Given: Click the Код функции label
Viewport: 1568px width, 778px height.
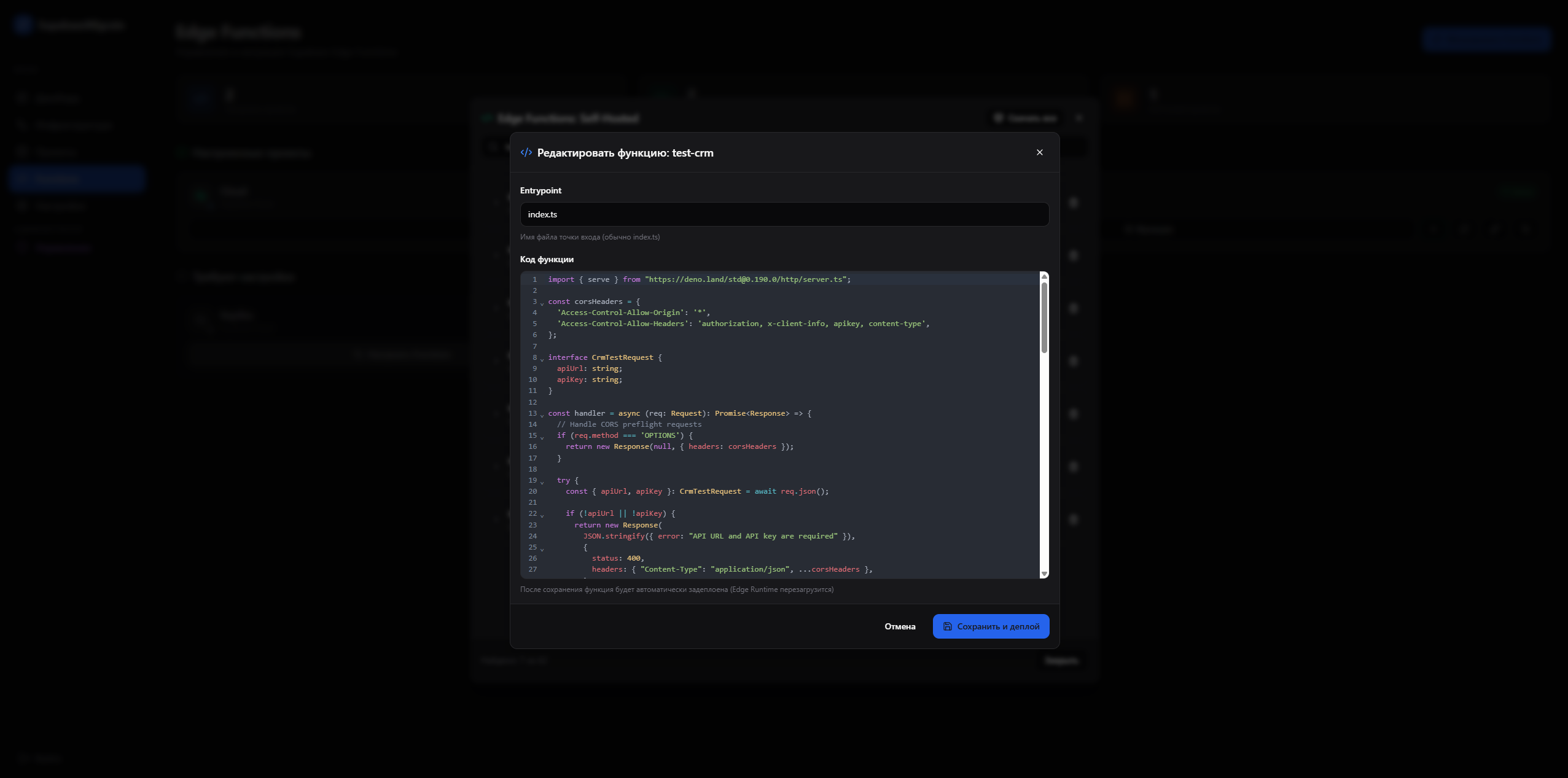Looking at the screenshot, I should 547,259.
